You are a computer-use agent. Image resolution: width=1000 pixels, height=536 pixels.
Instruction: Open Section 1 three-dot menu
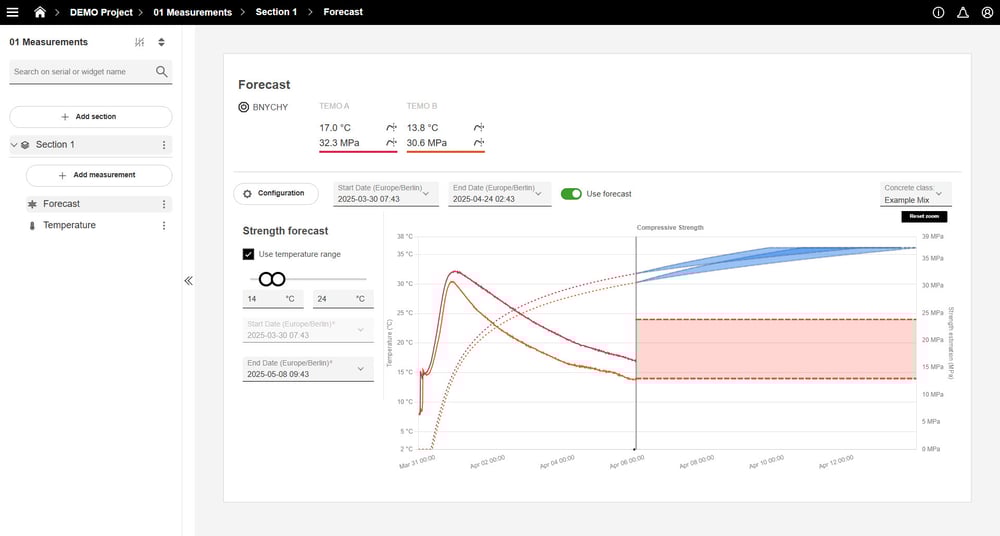point(164,145)
